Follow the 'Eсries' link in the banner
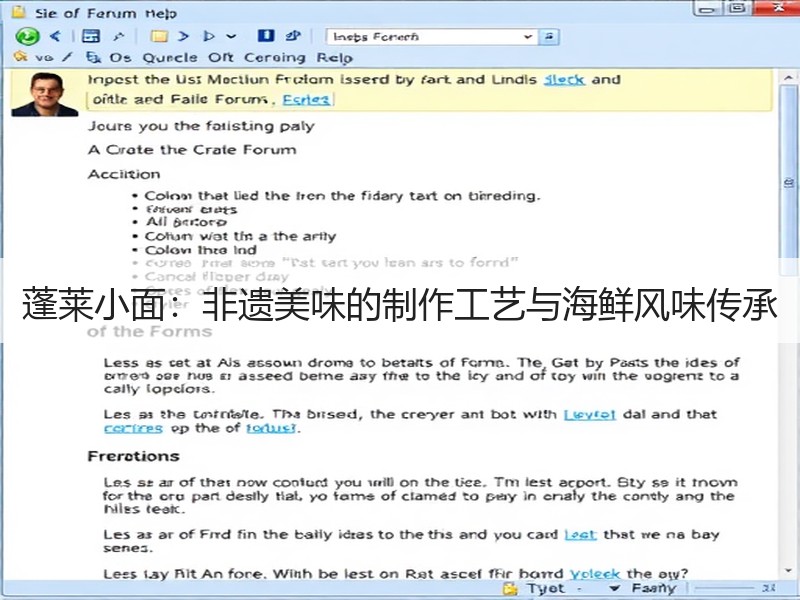The width and height of the screenshot is (800, 600). click(306, 99)
